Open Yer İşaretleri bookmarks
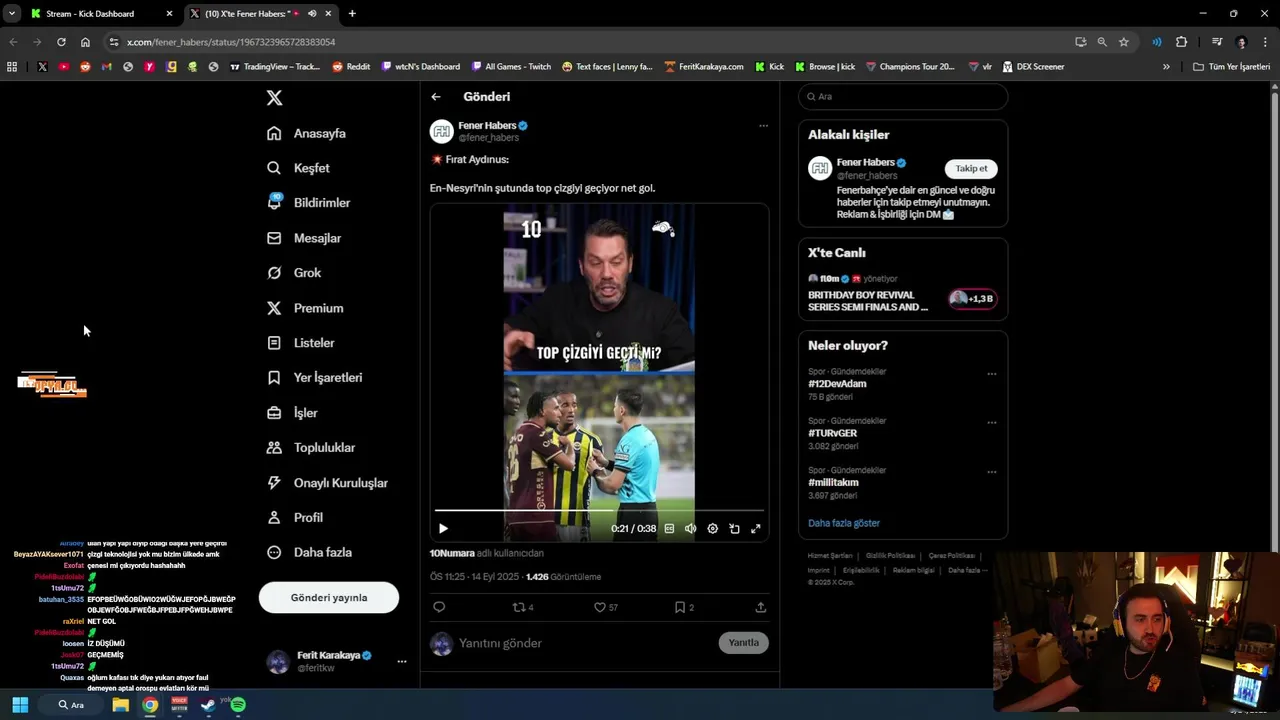 [x=314, y=377]
